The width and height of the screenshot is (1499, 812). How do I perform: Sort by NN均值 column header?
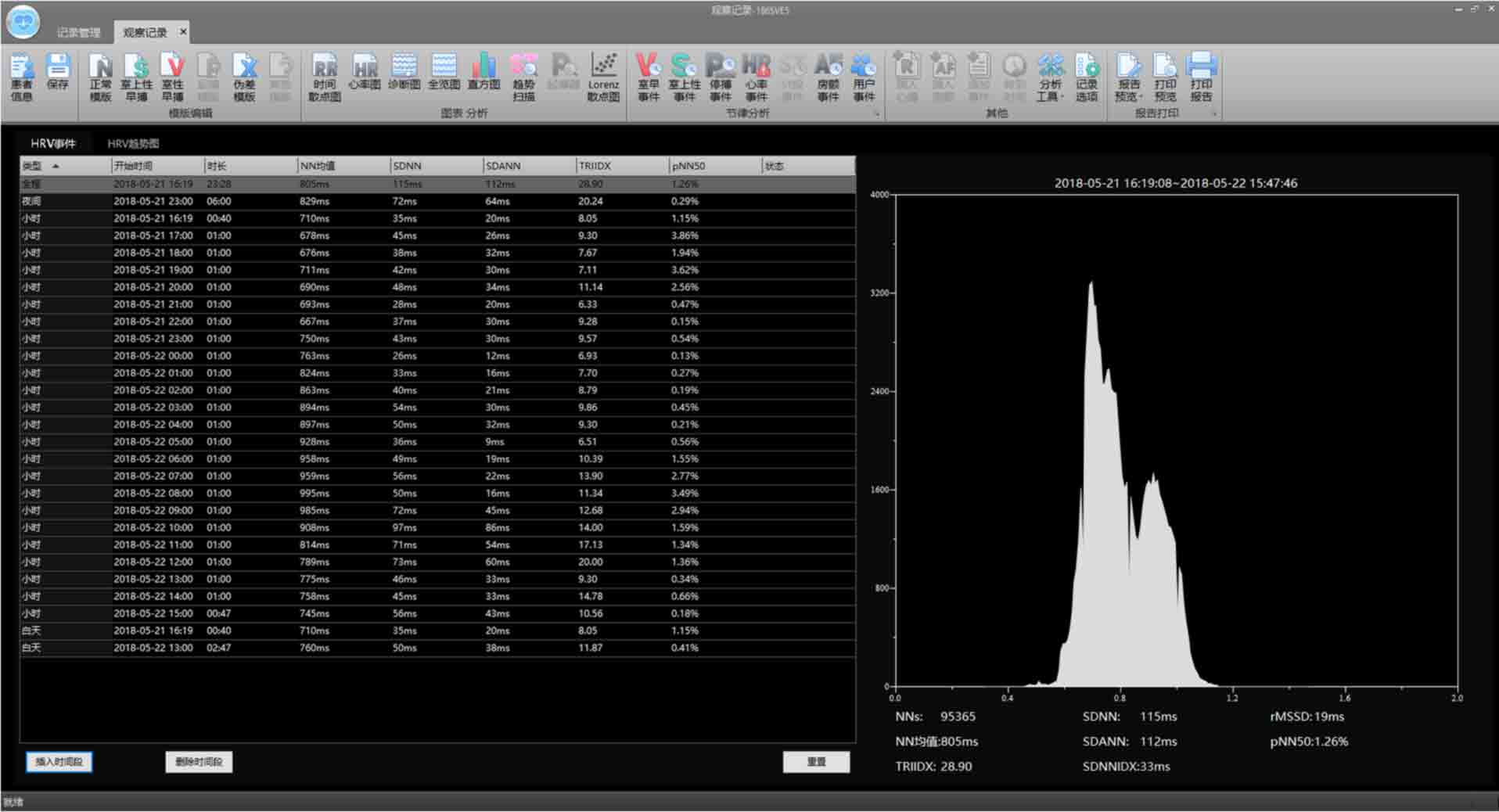pyautogui.click(x=343, y=166)
